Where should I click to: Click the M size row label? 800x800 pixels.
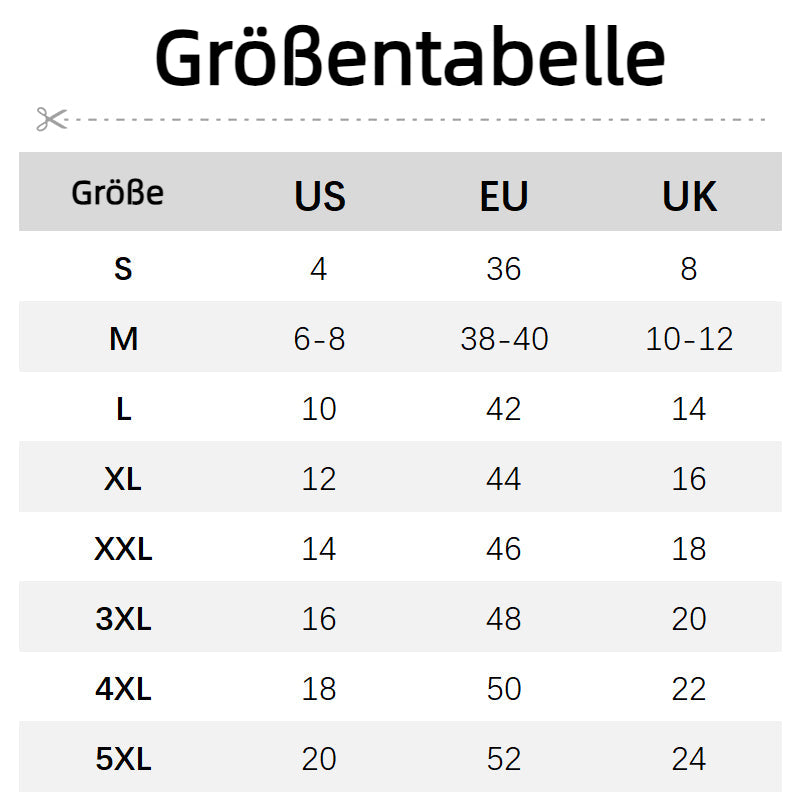click(x=123, y=339)
